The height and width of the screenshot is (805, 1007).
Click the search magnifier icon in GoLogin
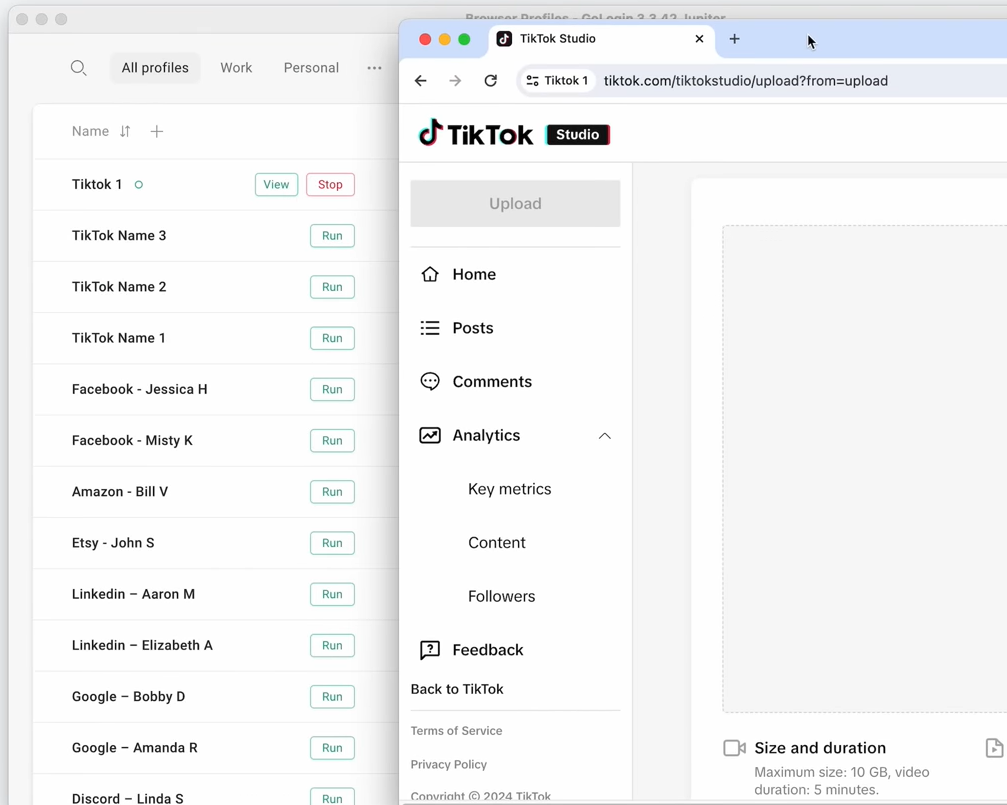(78, 67)
